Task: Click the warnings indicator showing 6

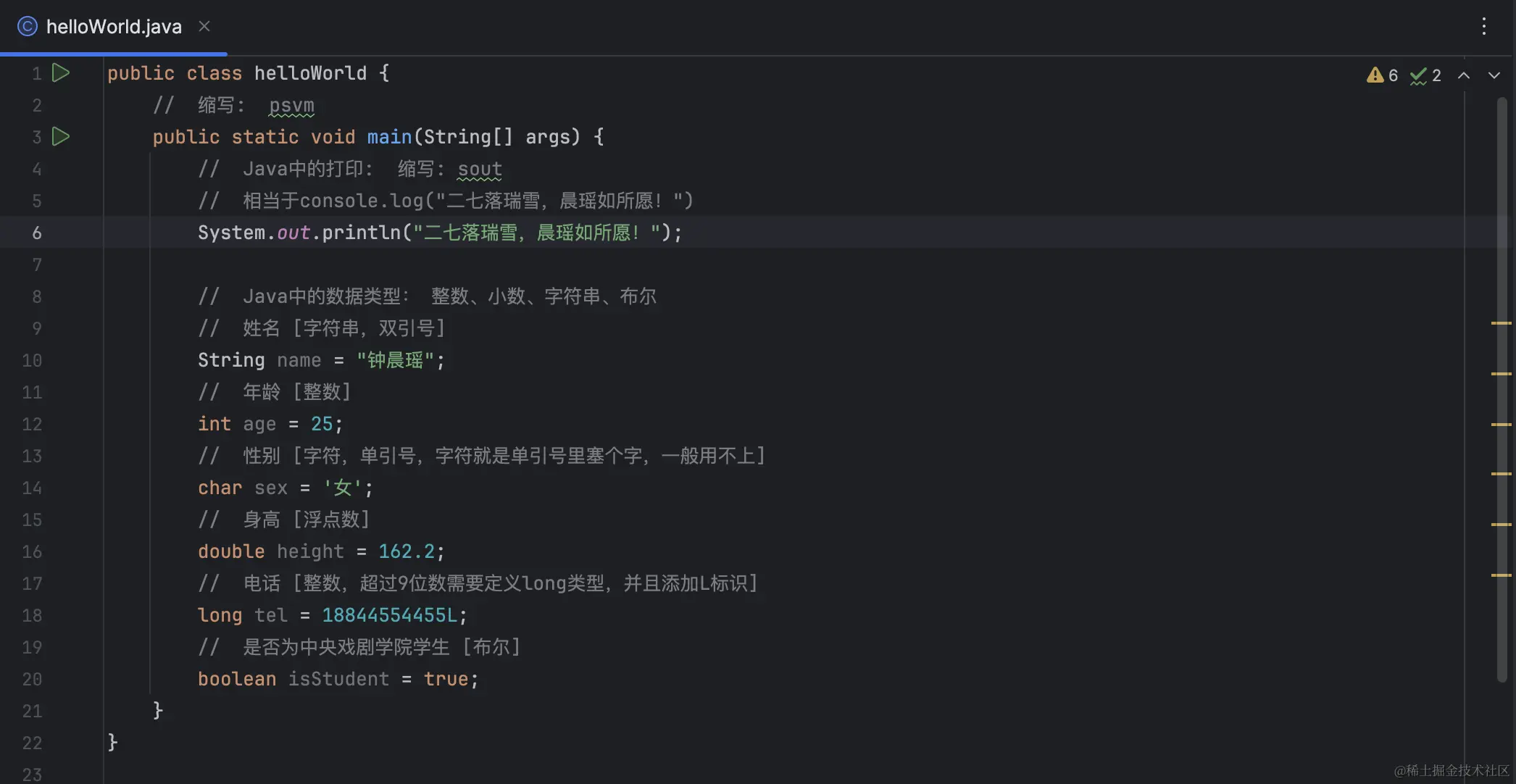Action: click(x=1383, y=75)
